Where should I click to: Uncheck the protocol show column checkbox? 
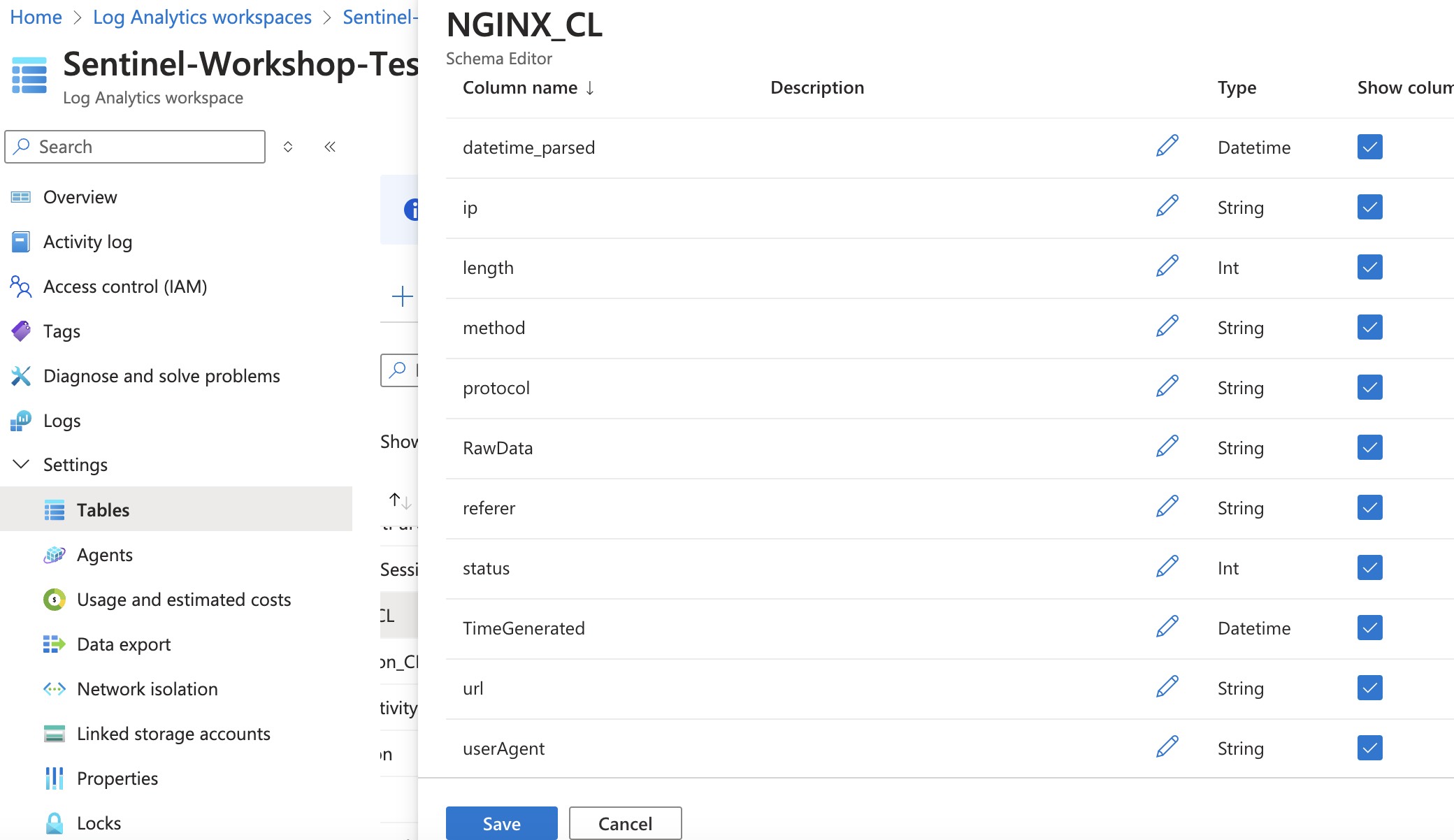1370,387
